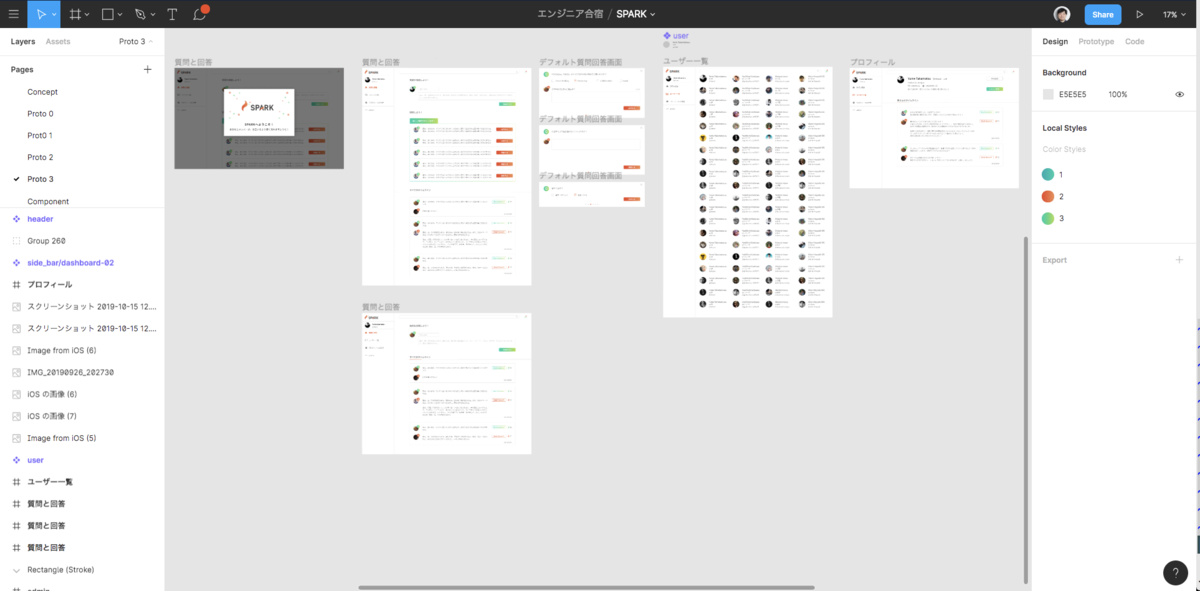Click the blue Share button
Viewport: 1200px width, 591px height.
point(1103,15)
